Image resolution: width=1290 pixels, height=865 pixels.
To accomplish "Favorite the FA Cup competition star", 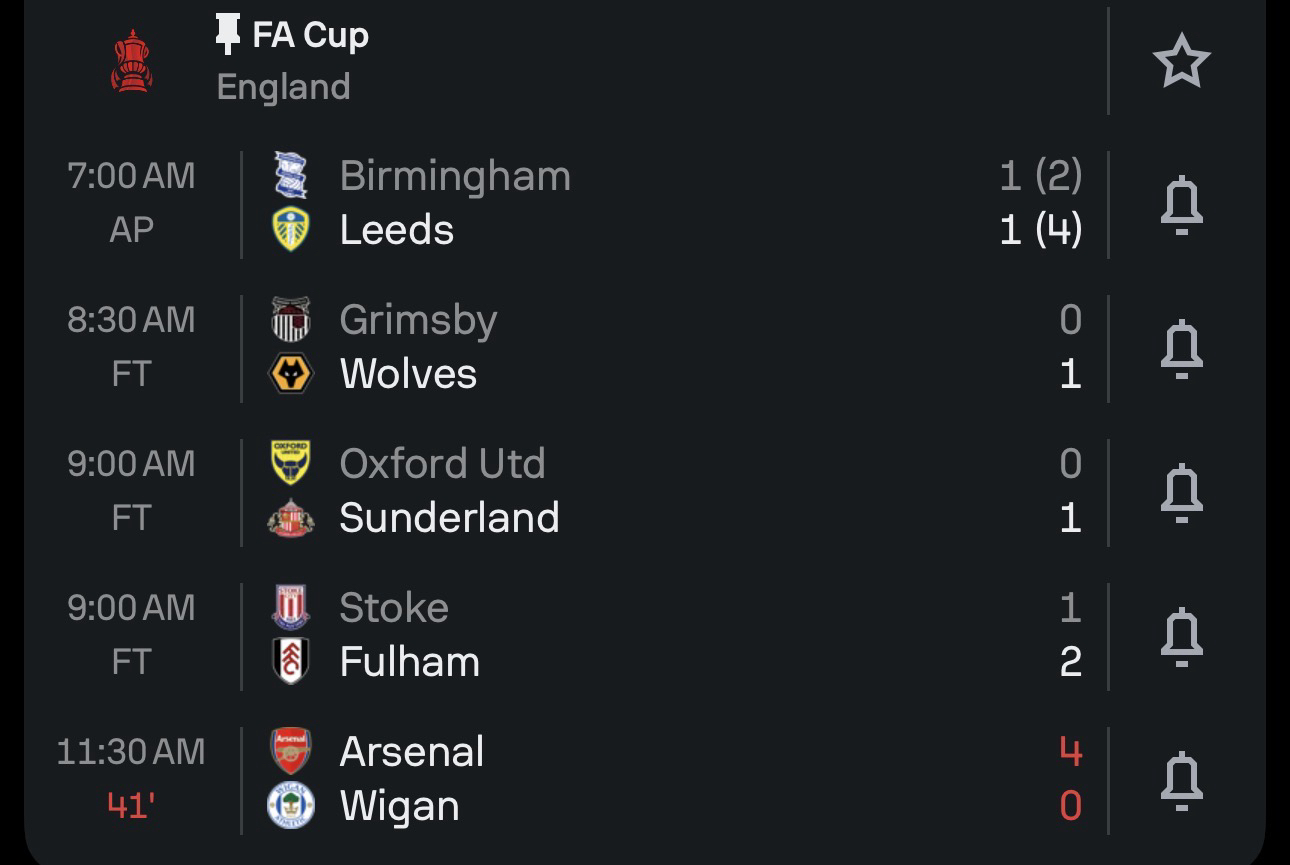I will (1181, 61).
